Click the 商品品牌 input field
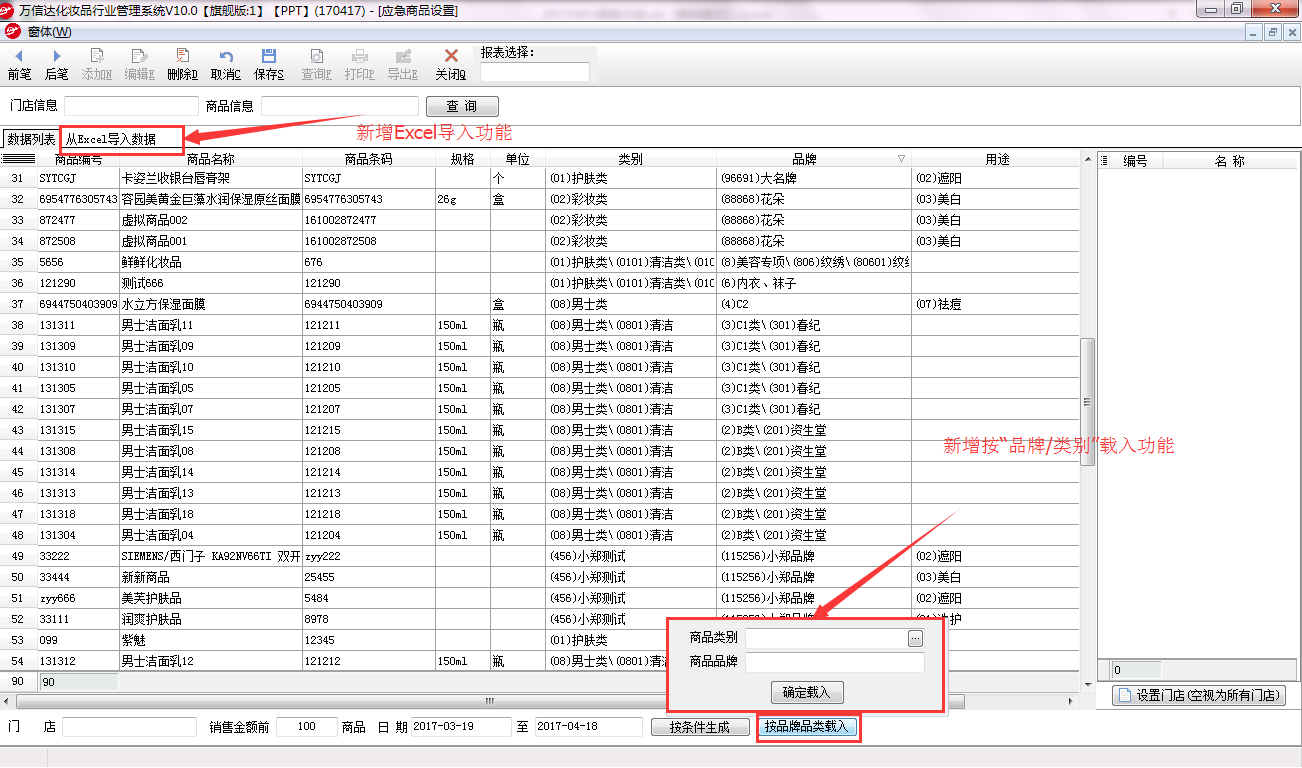Screen dimensions: 1302x768 click(835, 662)
